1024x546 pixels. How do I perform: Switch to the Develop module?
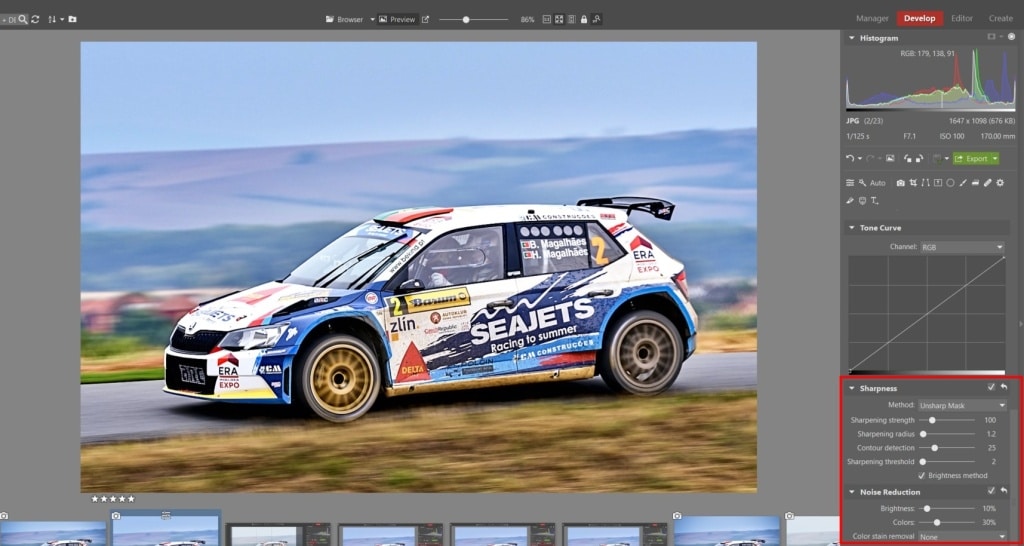(920, 18)
